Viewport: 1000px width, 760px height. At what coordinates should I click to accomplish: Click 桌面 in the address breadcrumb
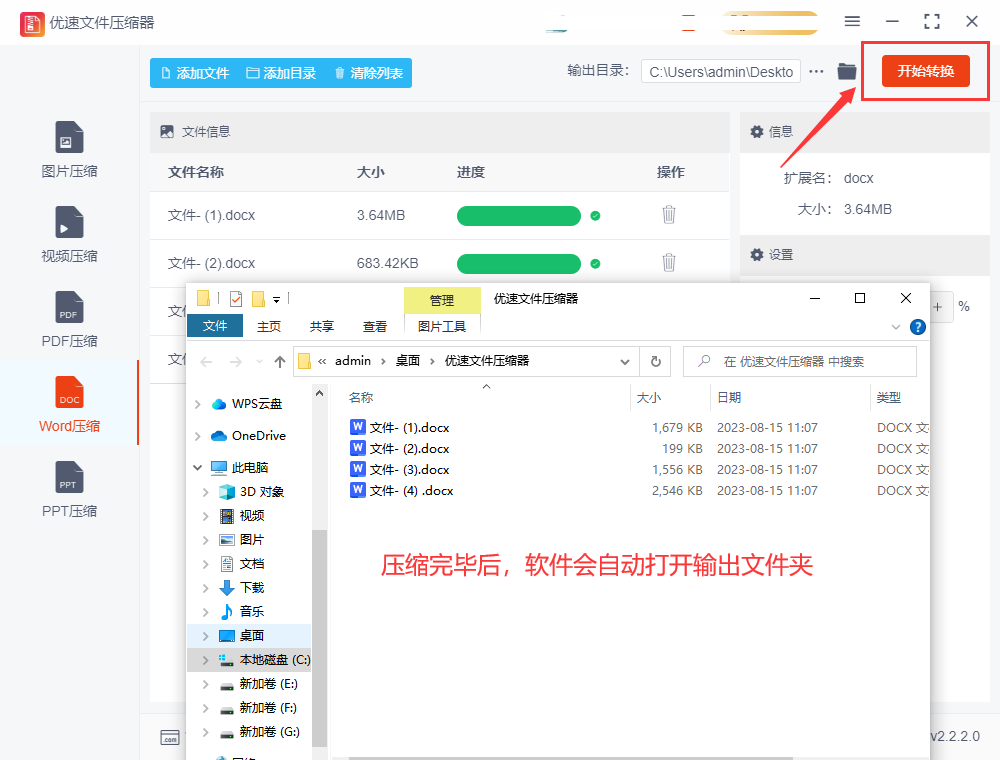(408, 361)
